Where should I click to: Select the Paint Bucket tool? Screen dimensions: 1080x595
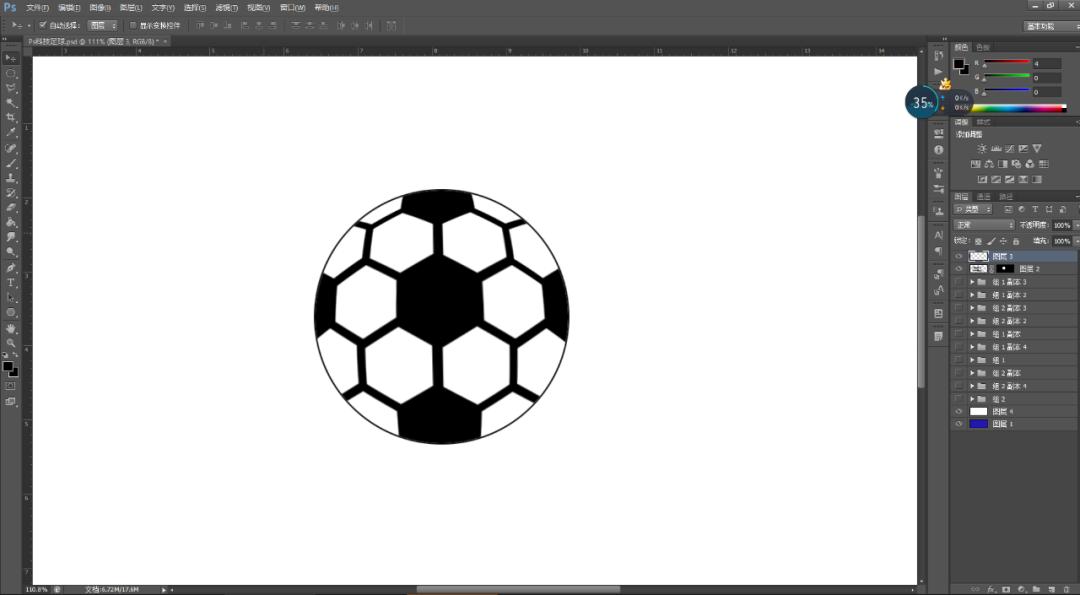point(10,222)
